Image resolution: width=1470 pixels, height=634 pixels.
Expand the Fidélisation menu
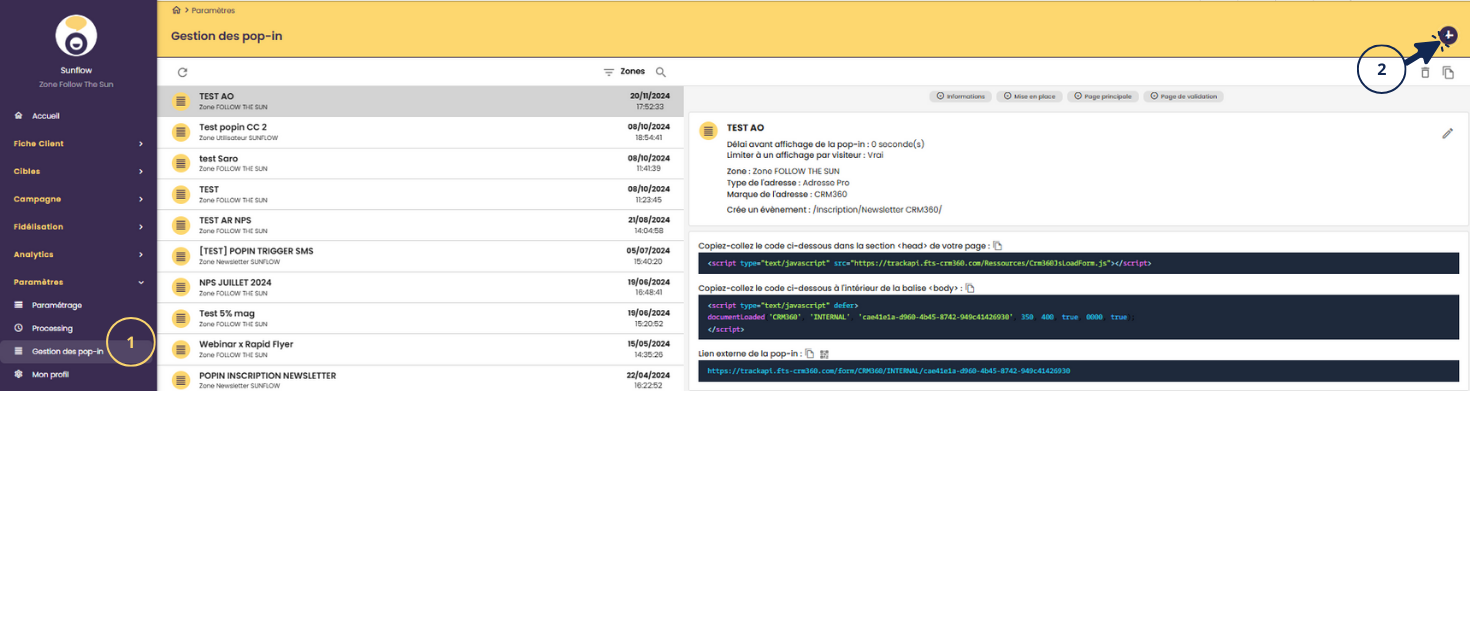coord(78,227)
